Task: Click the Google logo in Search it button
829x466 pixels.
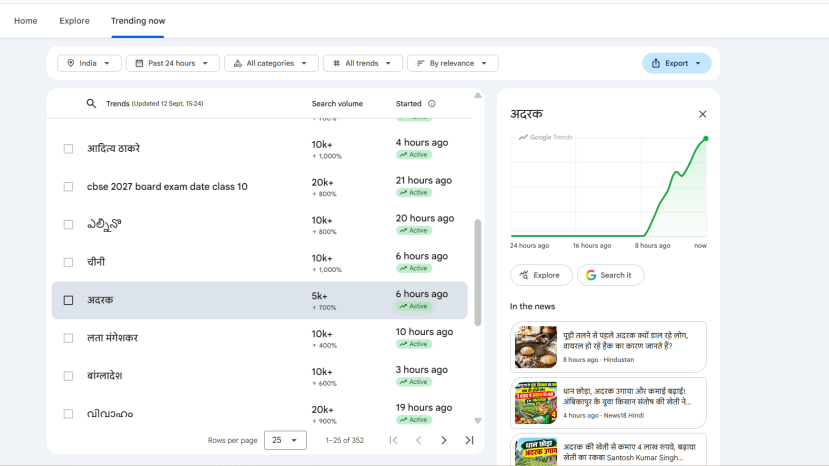Action: pyautogui.click(x=591, y=275)
